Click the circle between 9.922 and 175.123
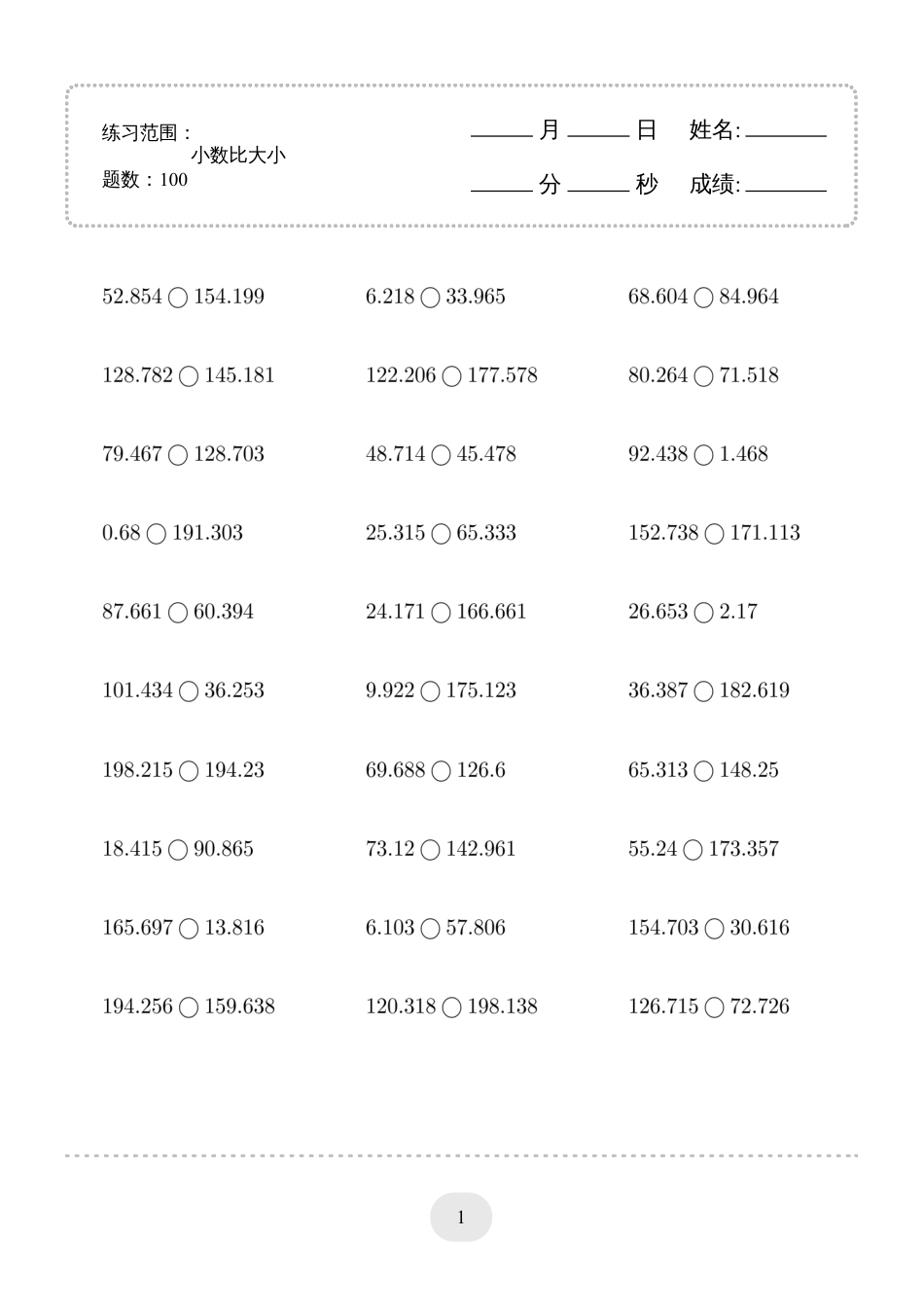The image size is (924, 1308). [x=430, y=691]
